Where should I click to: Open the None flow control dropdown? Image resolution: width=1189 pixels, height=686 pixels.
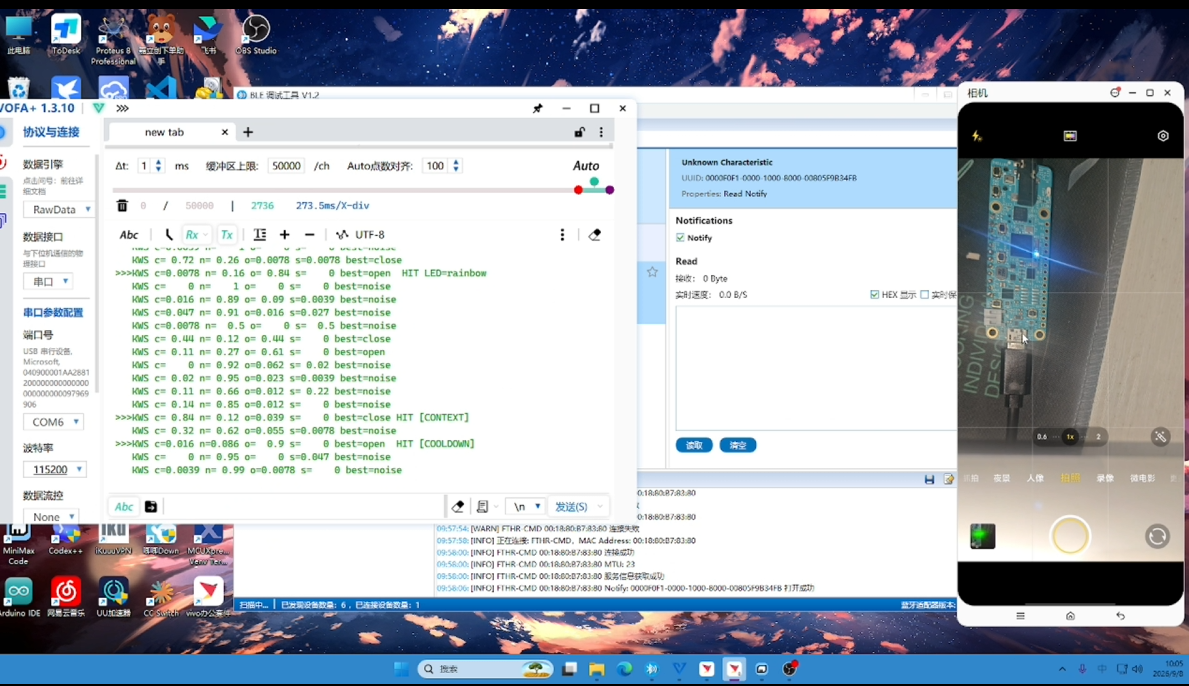[x=50, y=516]
